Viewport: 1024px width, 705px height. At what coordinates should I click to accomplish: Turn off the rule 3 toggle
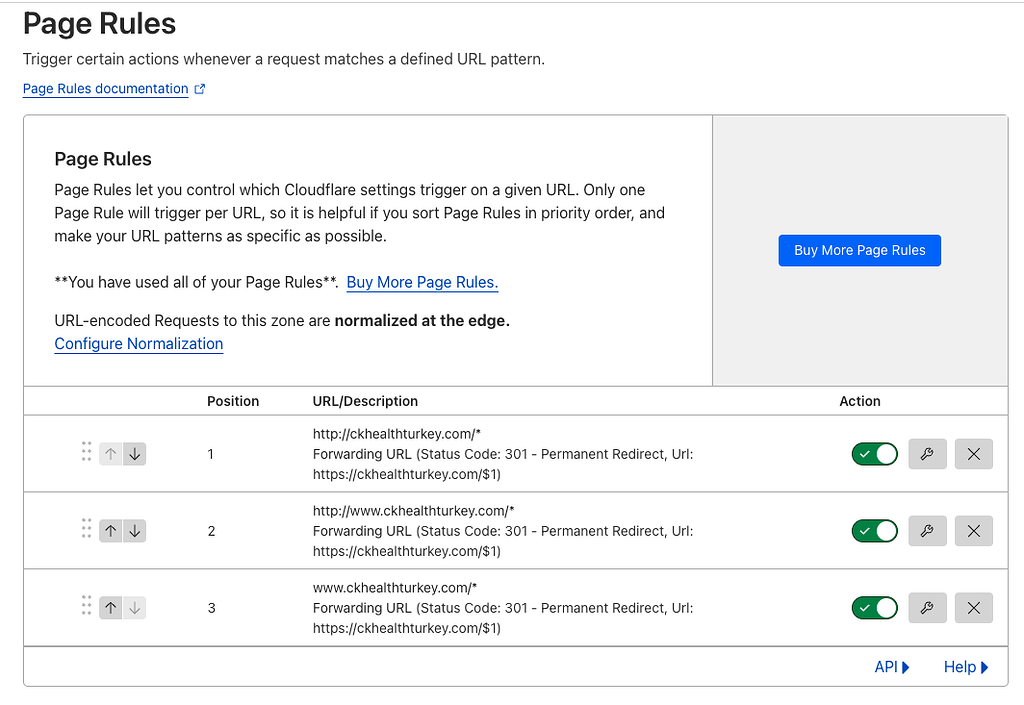(875, 608)
